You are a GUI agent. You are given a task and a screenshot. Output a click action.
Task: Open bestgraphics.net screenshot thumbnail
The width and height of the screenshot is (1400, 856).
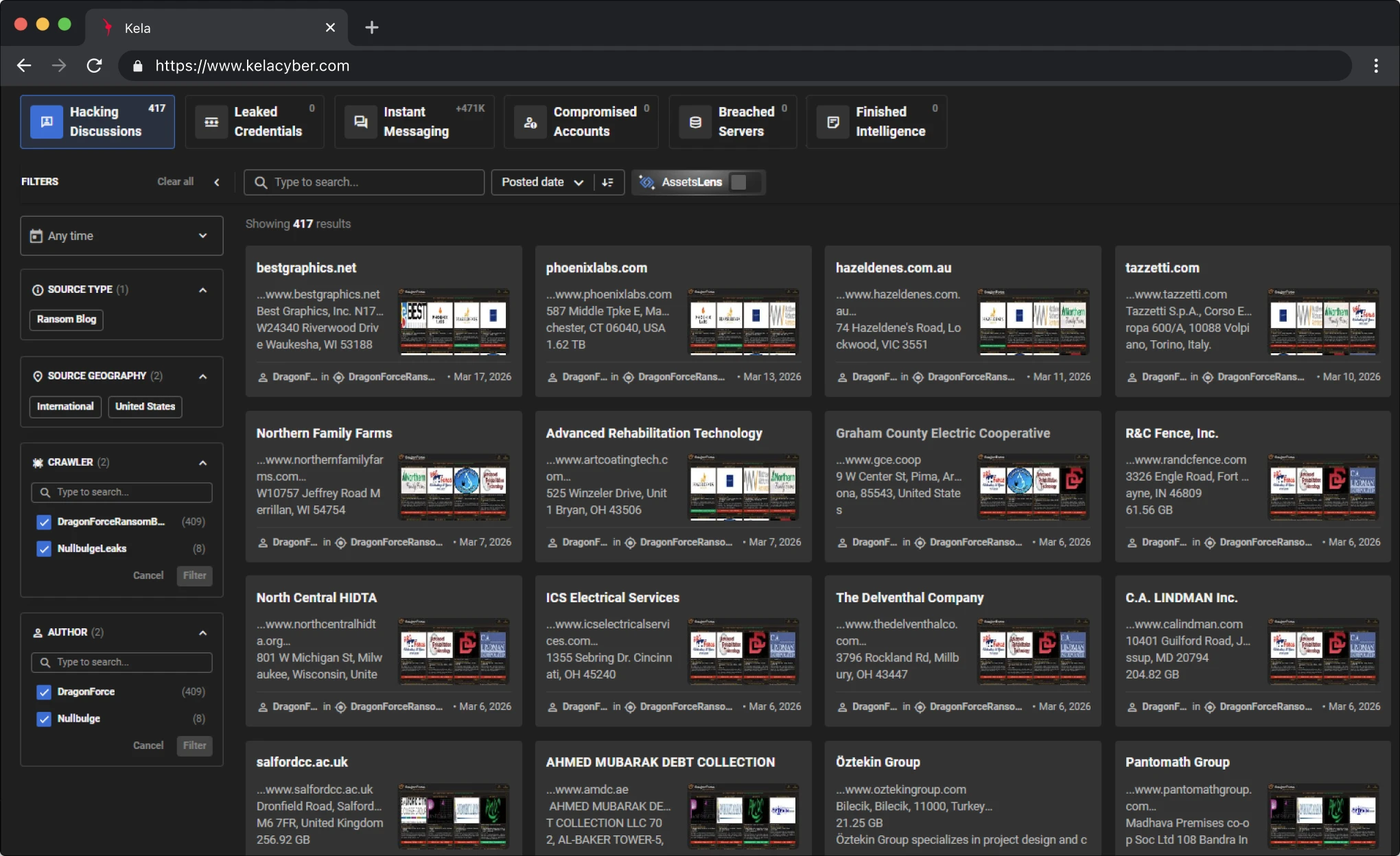(454, 321)
